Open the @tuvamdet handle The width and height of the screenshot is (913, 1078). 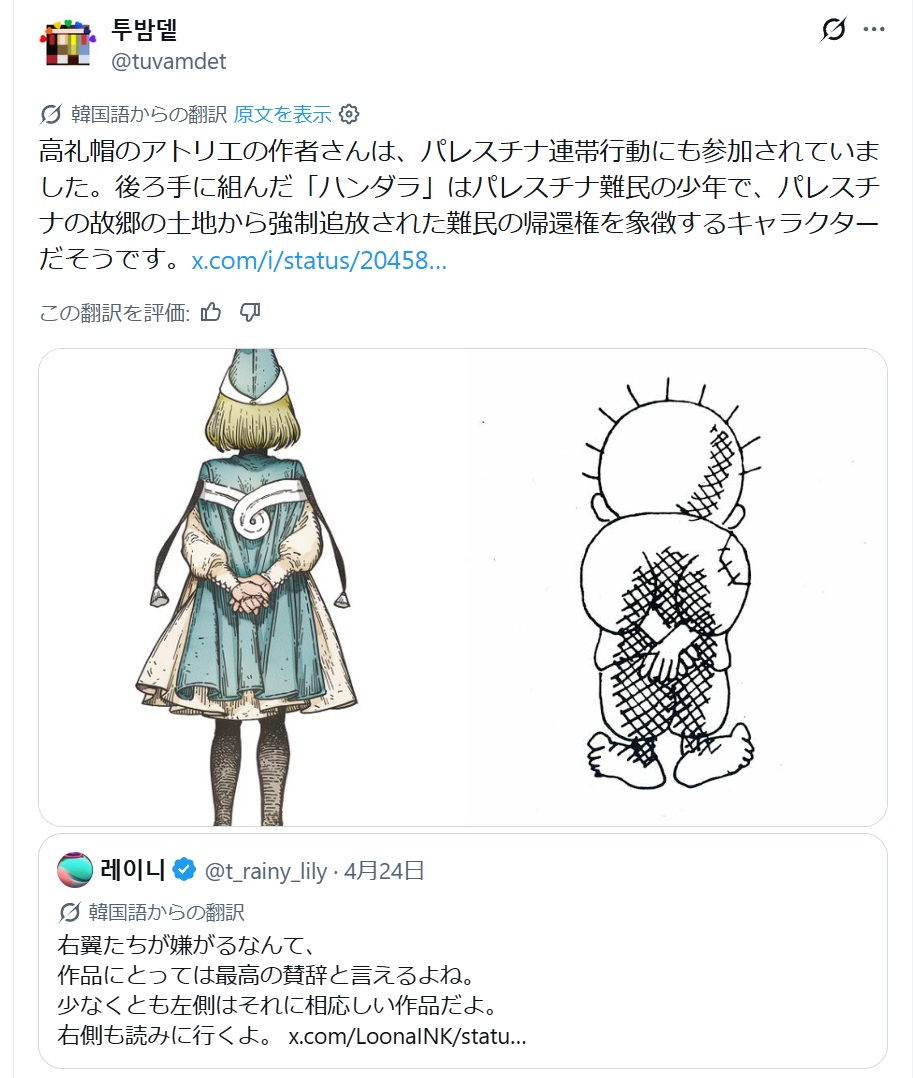[169, 62]
